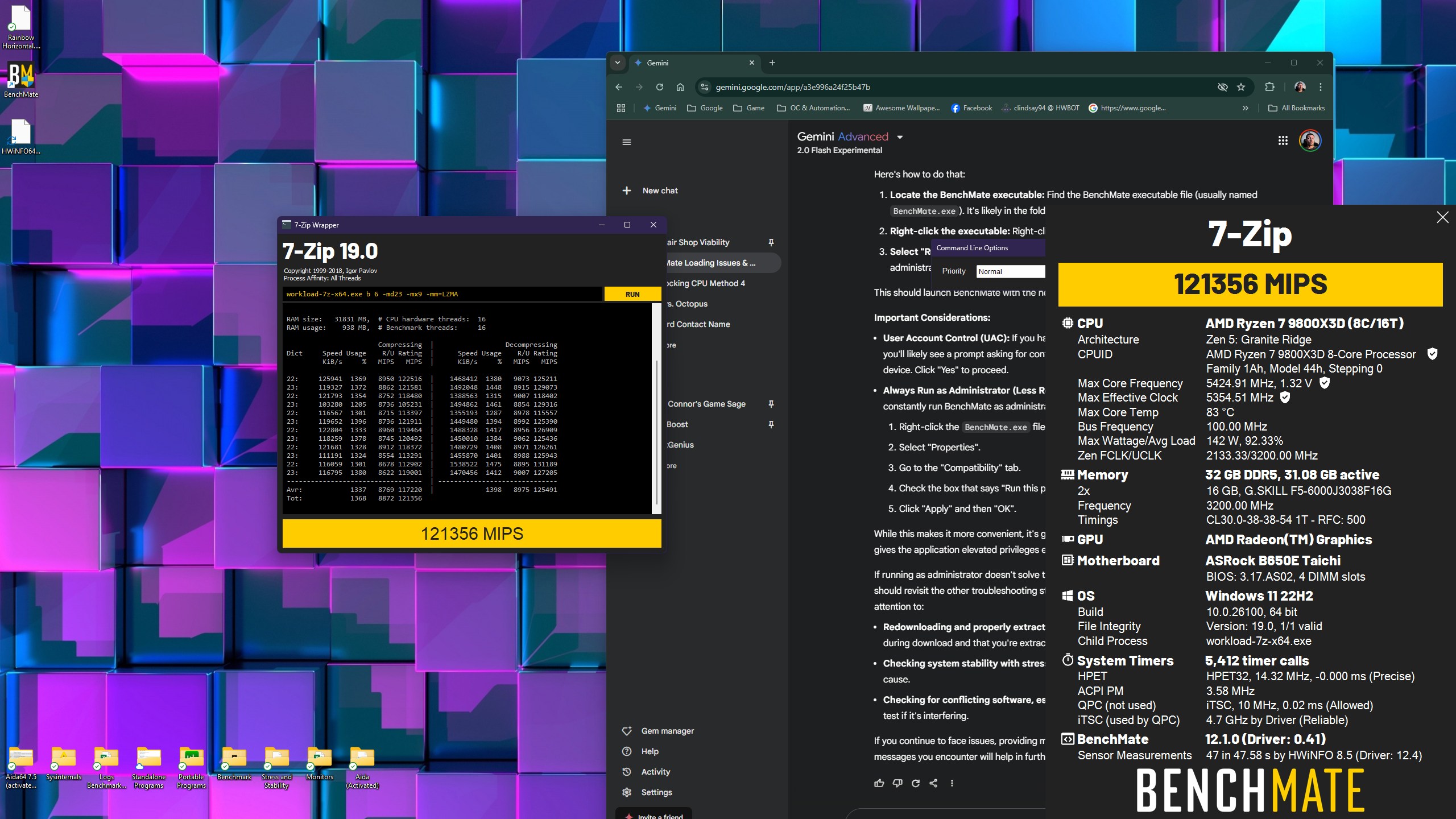This screenshot has height=819, width=1456.
Task: Open the Benchmark desktop folder
Action: [x=234, y=764]
